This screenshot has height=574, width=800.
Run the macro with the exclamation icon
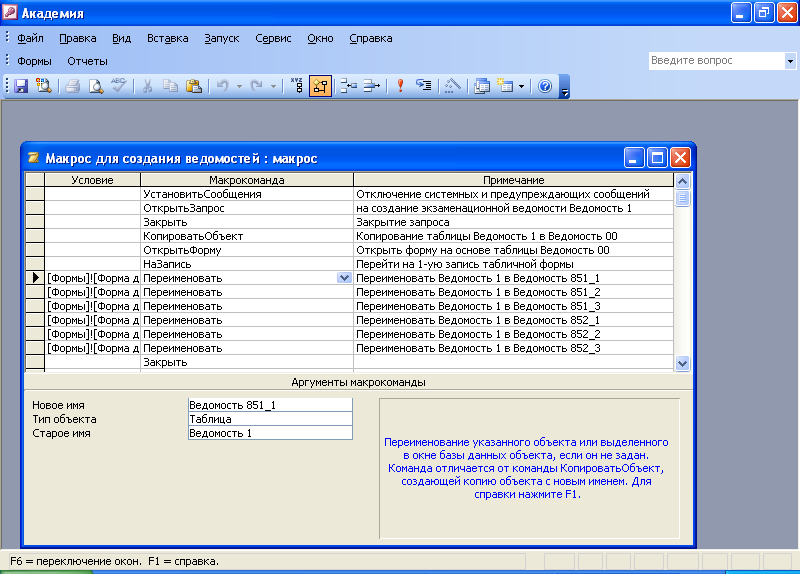point(401,86)
